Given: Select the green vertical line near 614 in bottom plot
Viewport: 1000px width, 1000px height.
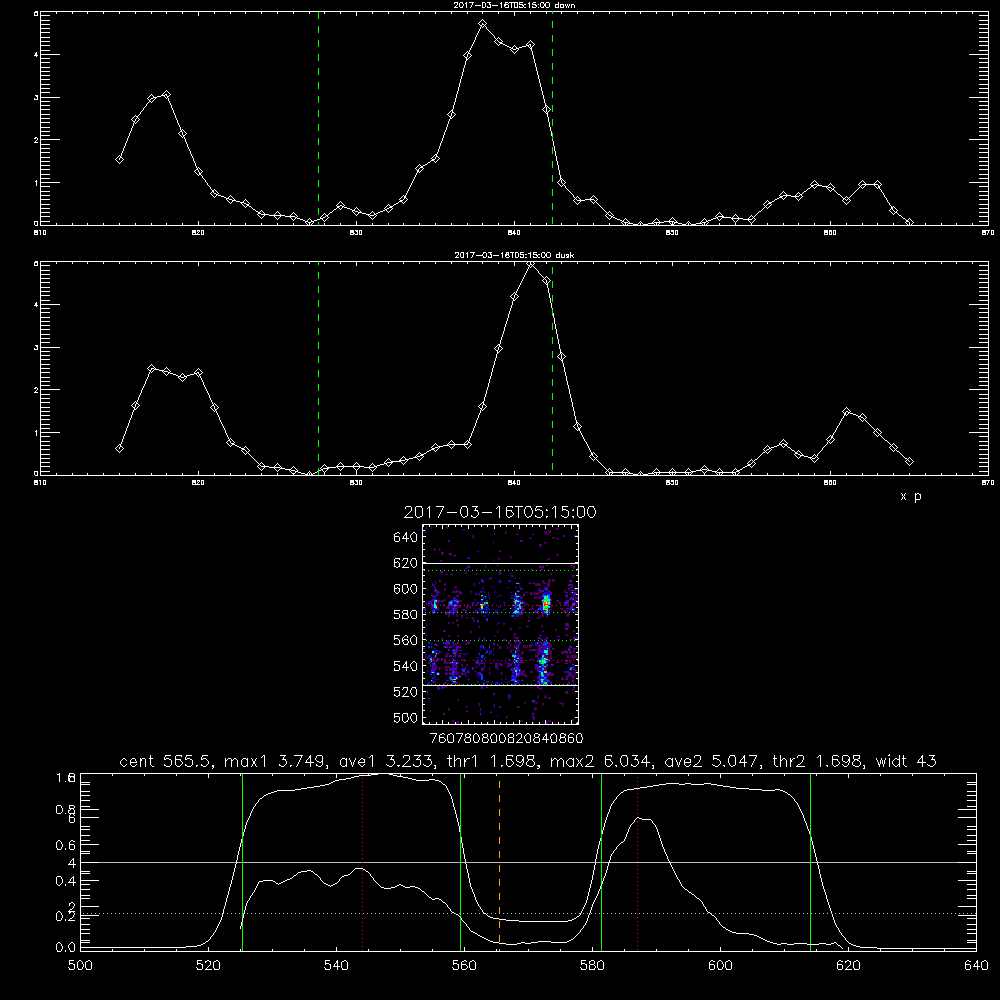Looking at the screenshot, I should pos(811,861).
